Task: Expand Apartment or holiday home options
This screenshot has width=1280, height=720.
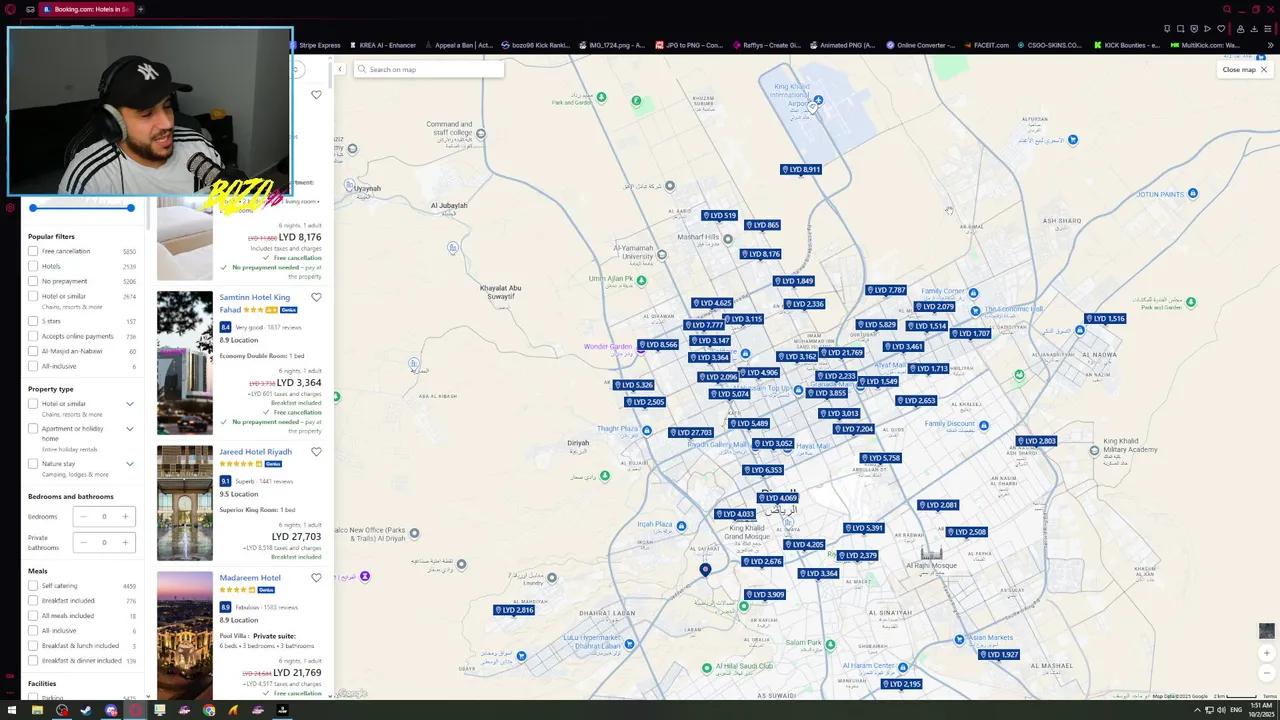Action: (x=130, y=429)
